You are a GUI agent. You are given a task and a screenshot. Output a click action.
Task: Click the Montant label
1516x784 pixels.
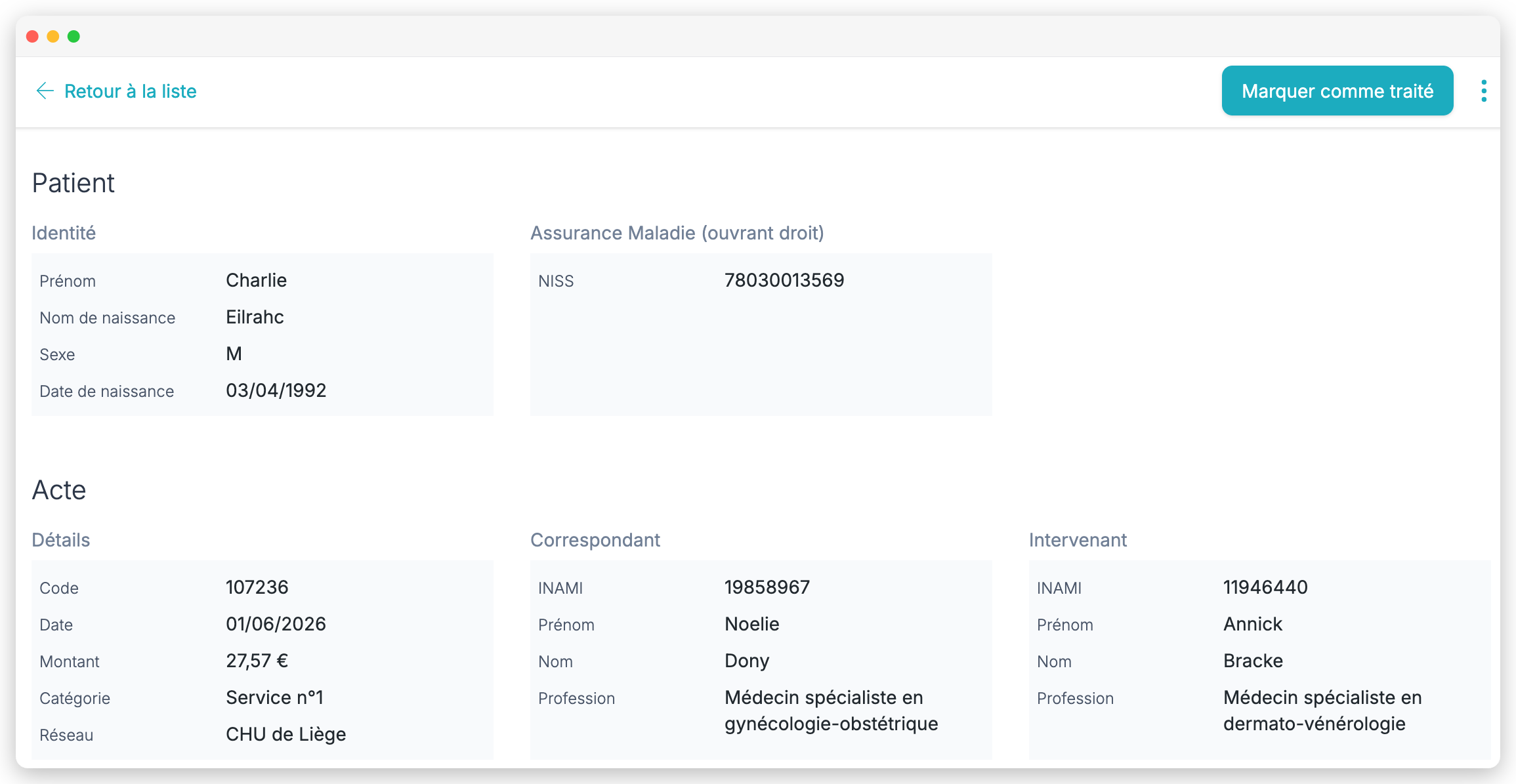click(69, 661)
